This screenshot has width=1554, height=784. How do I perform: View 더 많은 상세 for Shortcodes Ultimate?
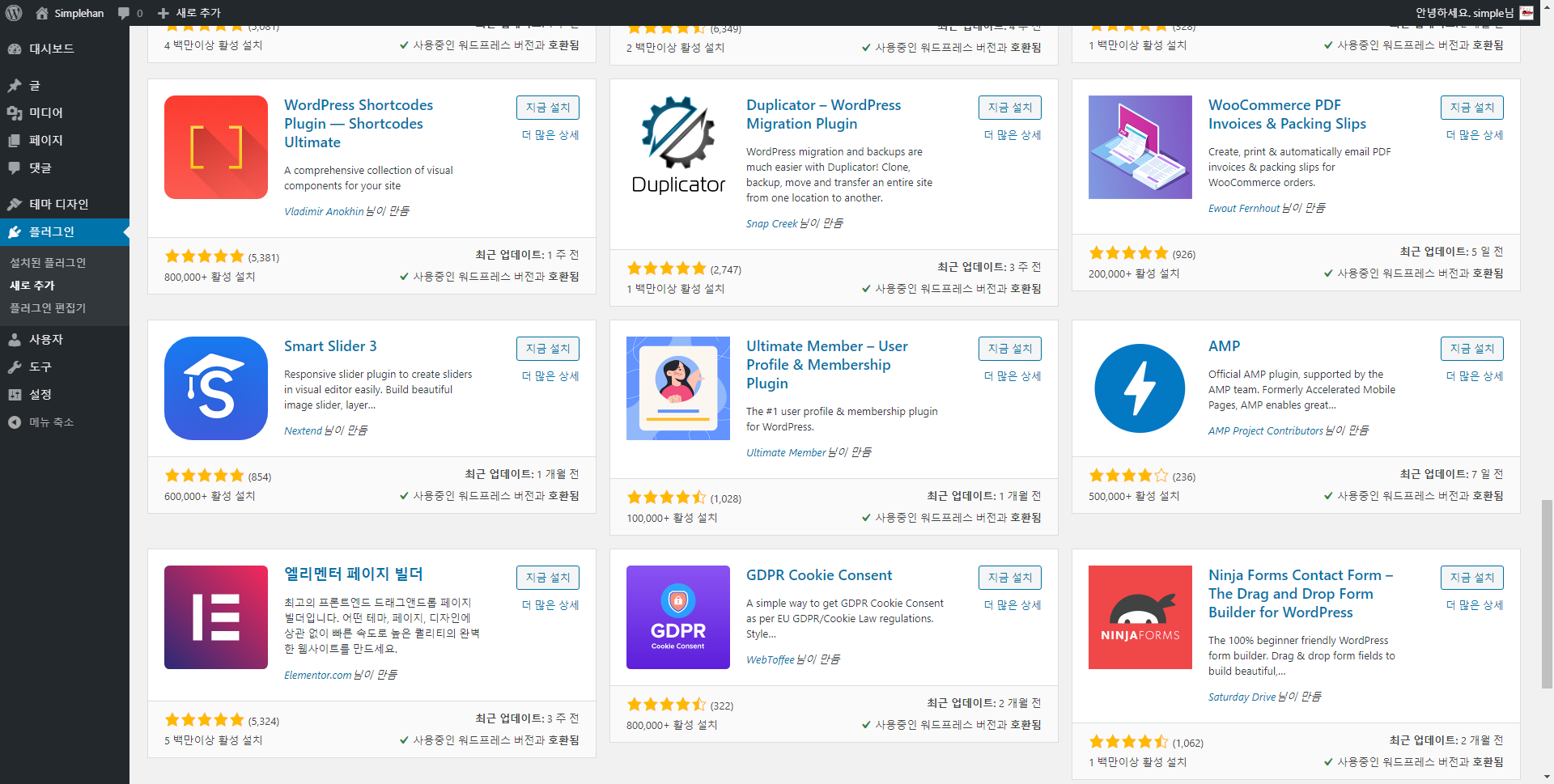[550, 135]
